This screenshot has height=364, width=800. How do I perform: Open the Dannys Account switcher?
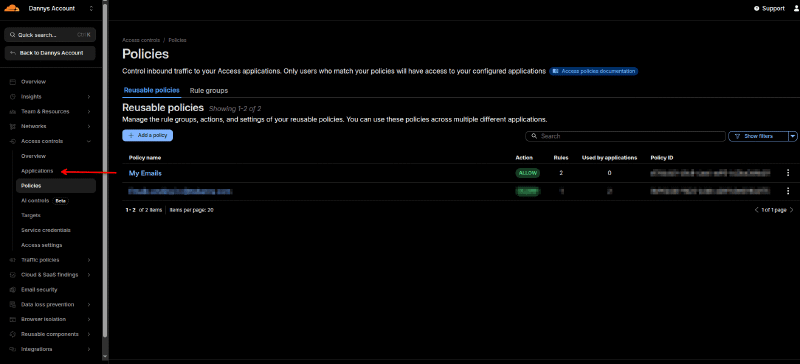tap(61, 9)
